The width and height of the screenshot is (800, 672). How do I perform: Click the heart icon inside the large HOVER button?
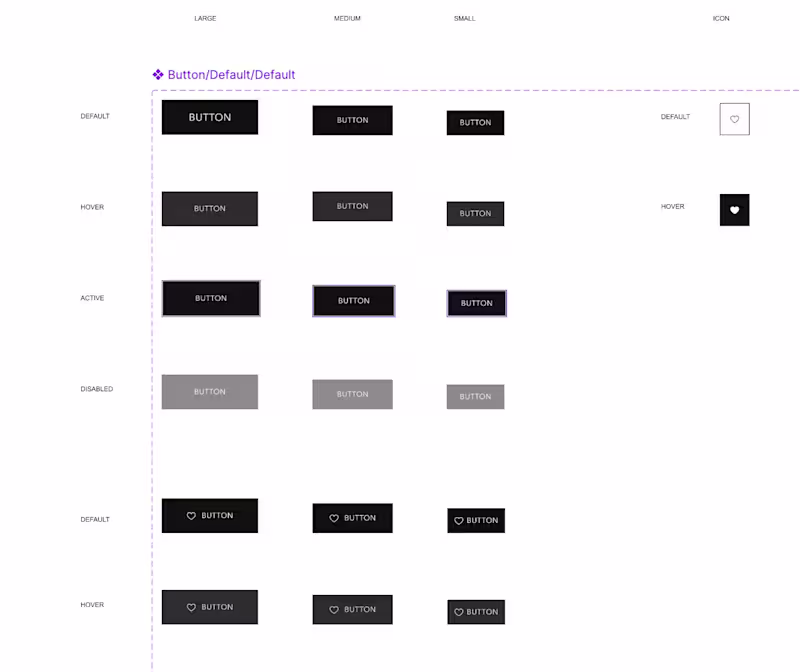(x=190, y=606)
